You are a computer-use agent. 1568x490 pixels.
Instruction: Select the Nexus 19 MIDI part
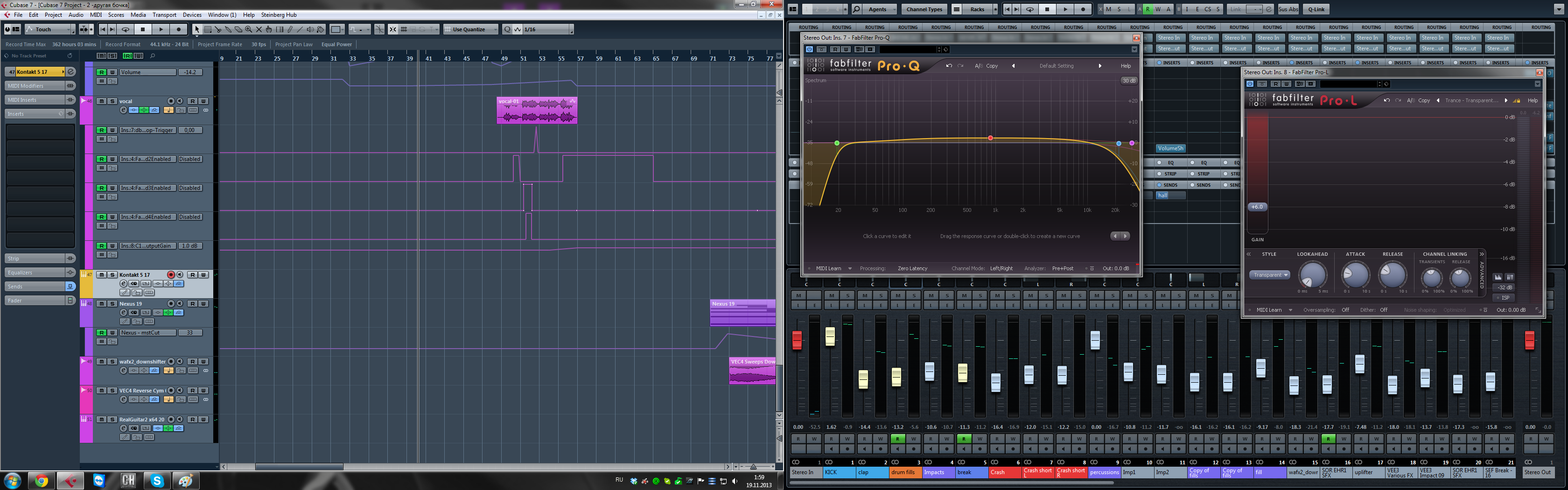click(742, 312)
